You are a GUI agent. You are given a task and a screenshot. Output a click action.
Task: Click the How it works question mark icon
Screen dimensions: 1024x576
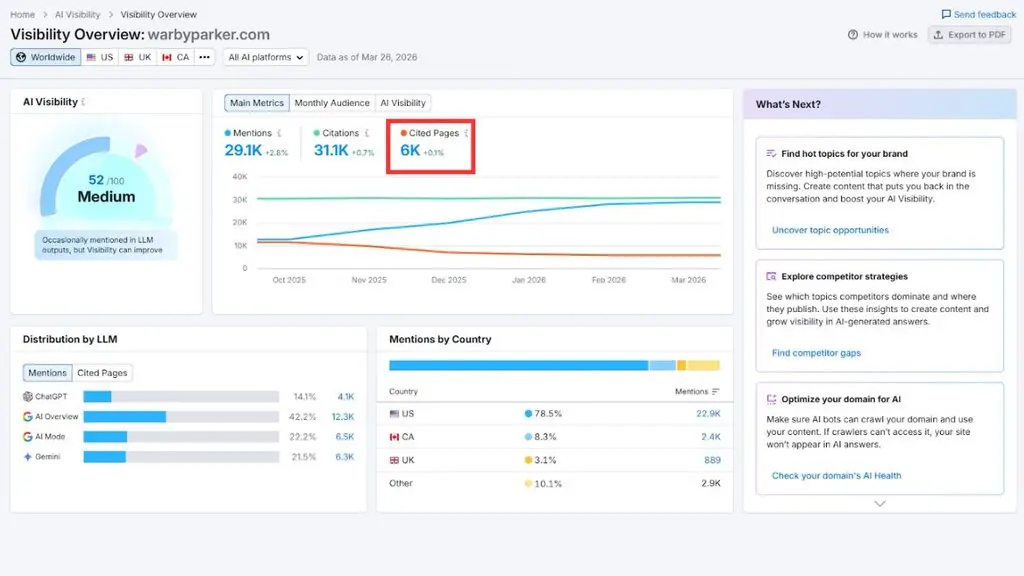tap(853, 35)
